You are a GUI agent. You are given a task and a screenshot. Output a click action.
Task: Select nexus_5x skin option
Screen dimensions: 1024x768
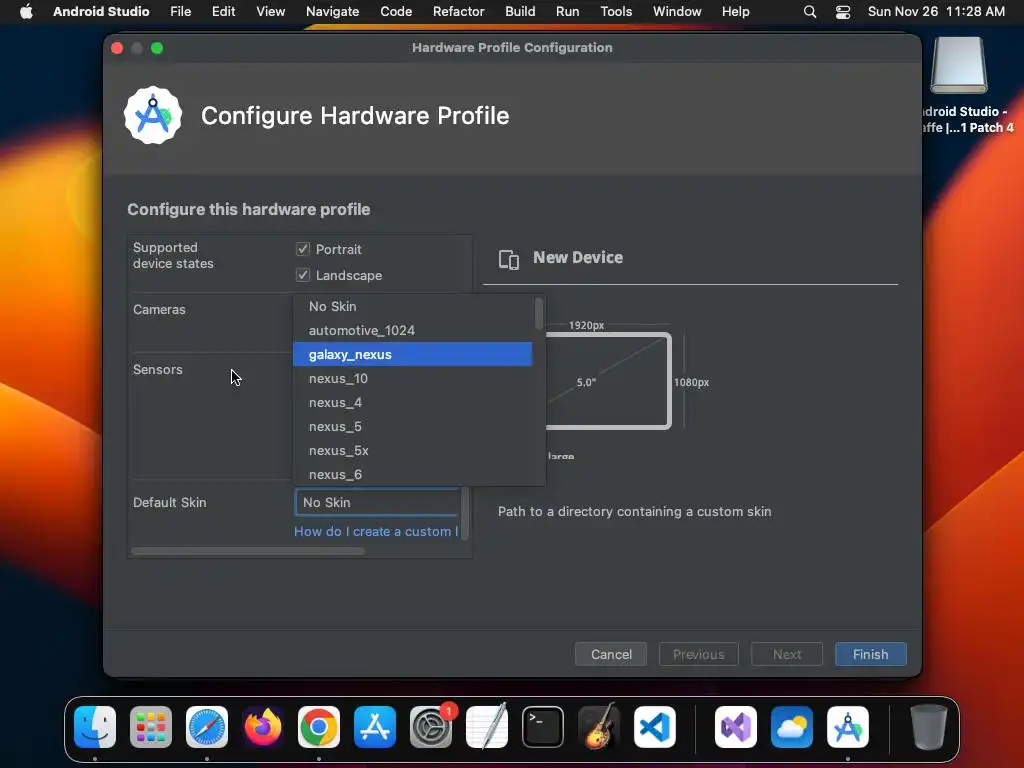coord(413,451)
